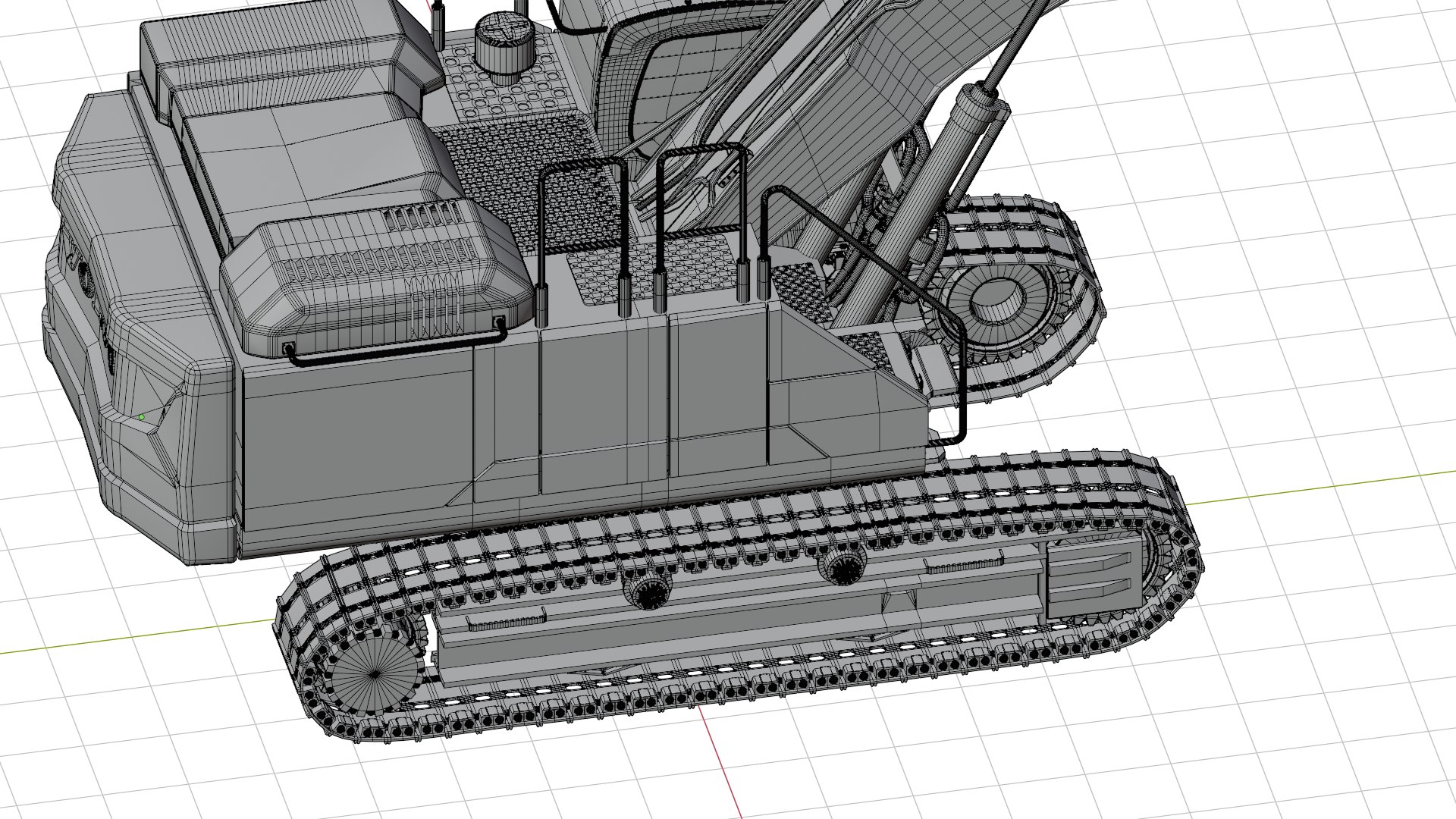The image size is (1456, 819).
Task: Select the near track frame's forked end guard
Action: [x=1094, y=580]
